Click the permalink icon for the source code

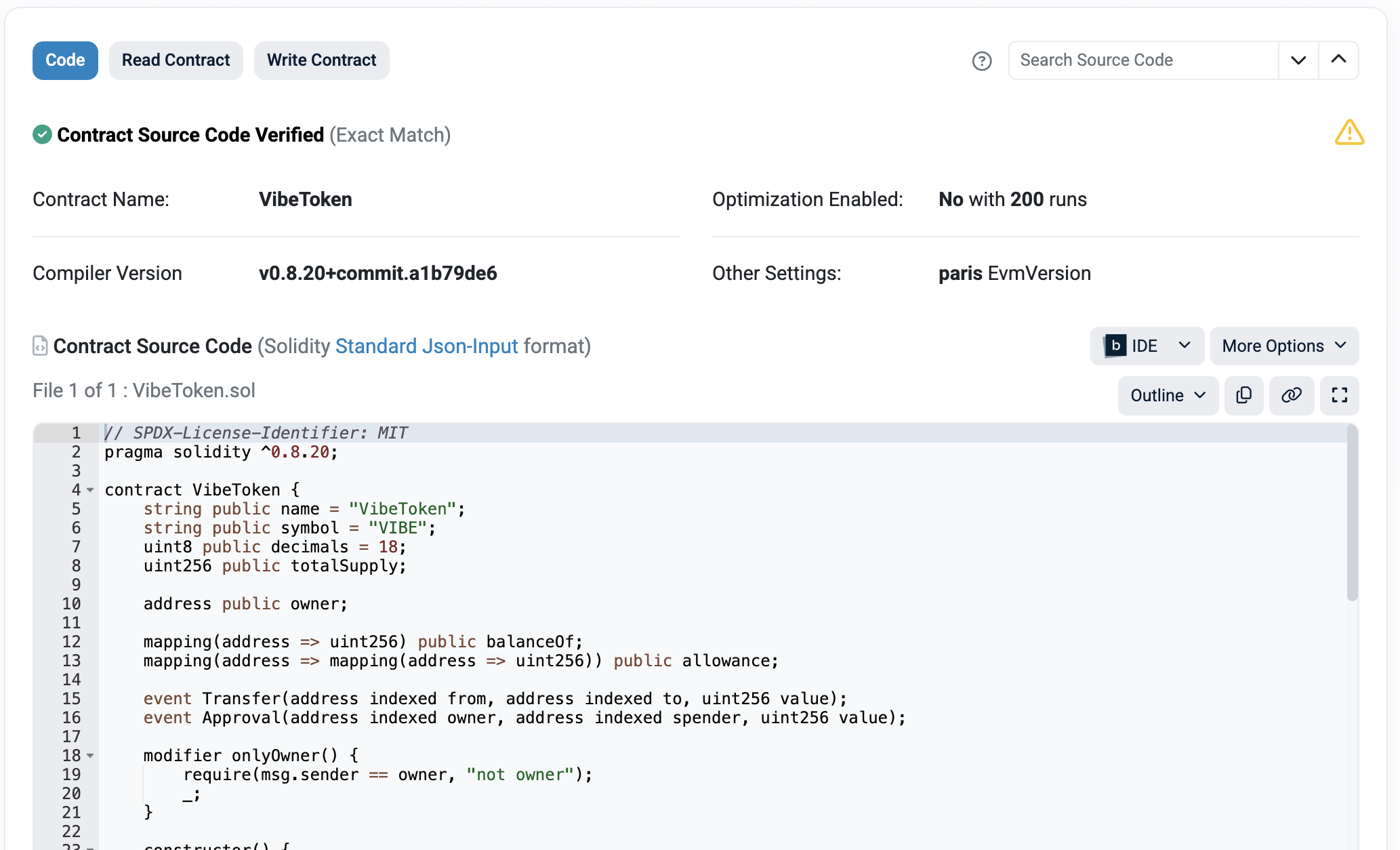point(1292,395)
